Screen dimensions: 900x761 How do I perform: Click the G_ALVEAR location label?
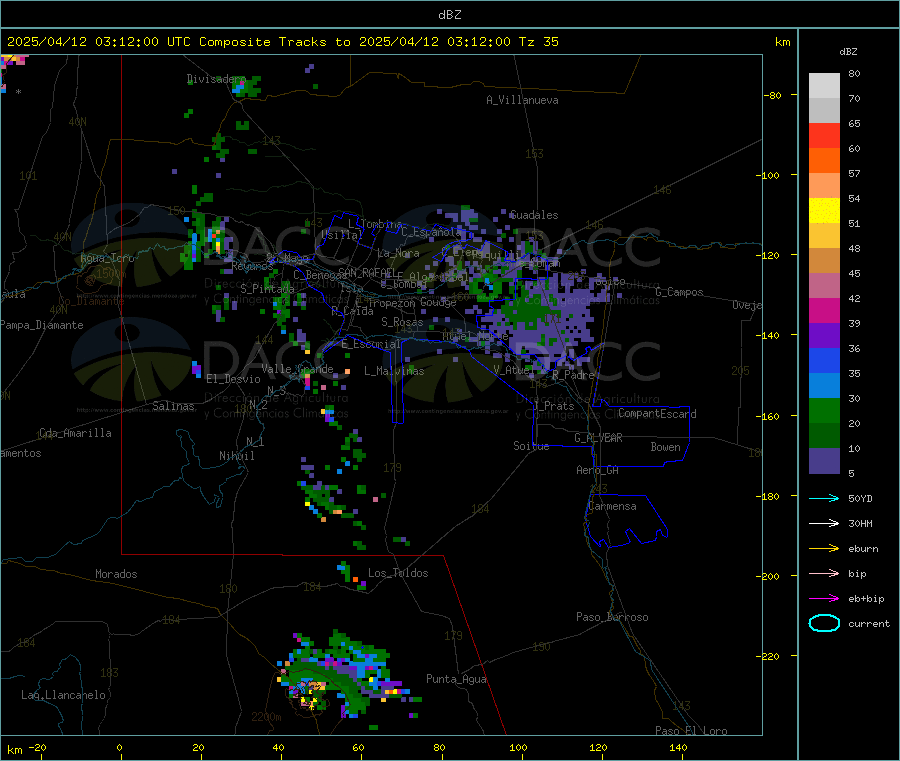click(598, 438)
